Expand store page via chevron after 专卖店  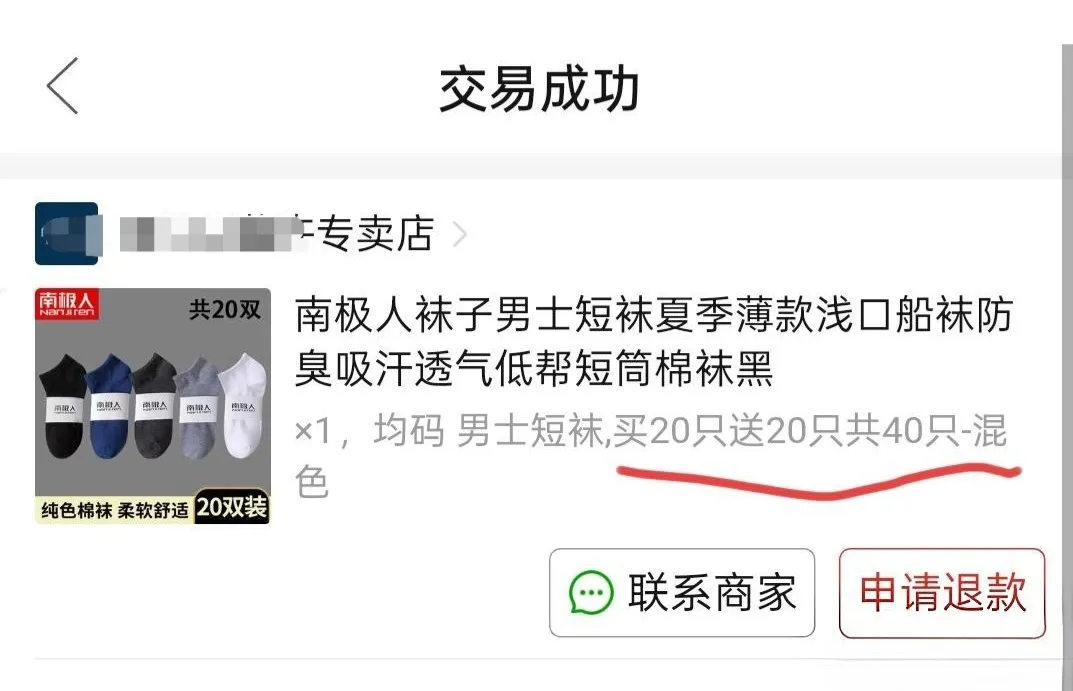(461, 235)
